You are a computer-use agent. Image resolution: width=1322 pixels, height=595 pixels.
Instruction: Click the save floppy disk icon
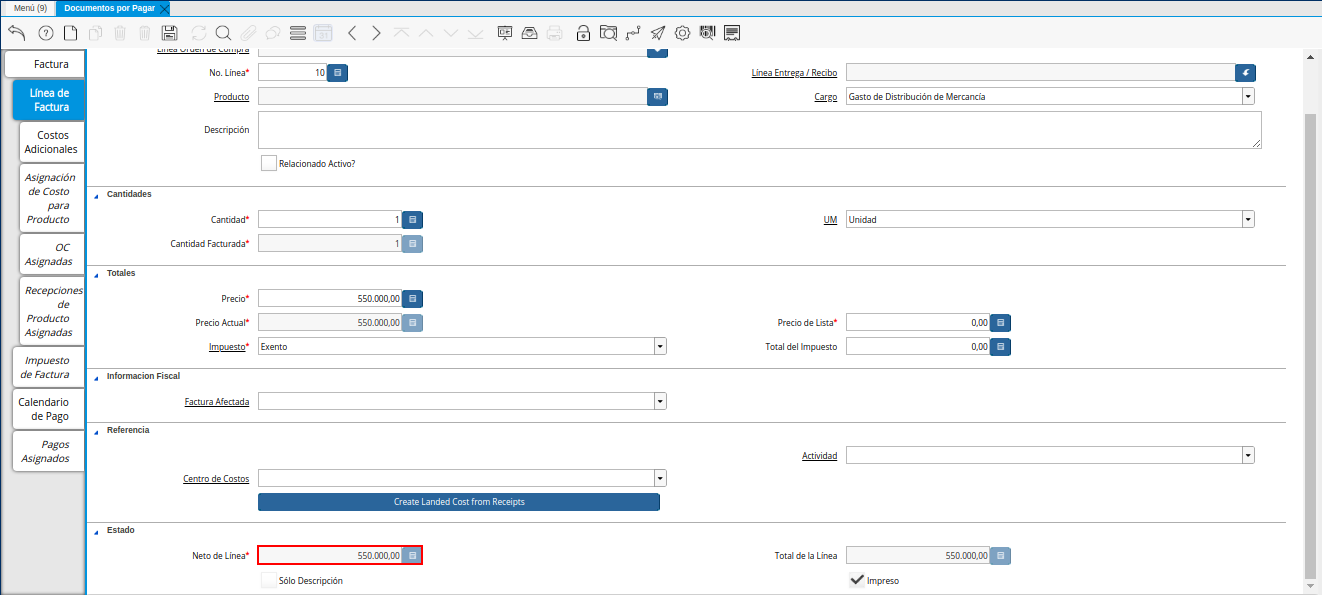click(x=169, y=33)
